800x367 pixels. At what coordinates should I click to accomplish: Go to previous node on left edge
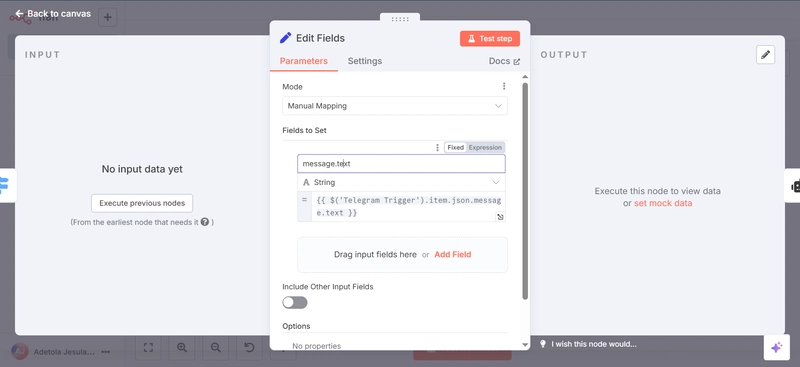coord(6,186)
